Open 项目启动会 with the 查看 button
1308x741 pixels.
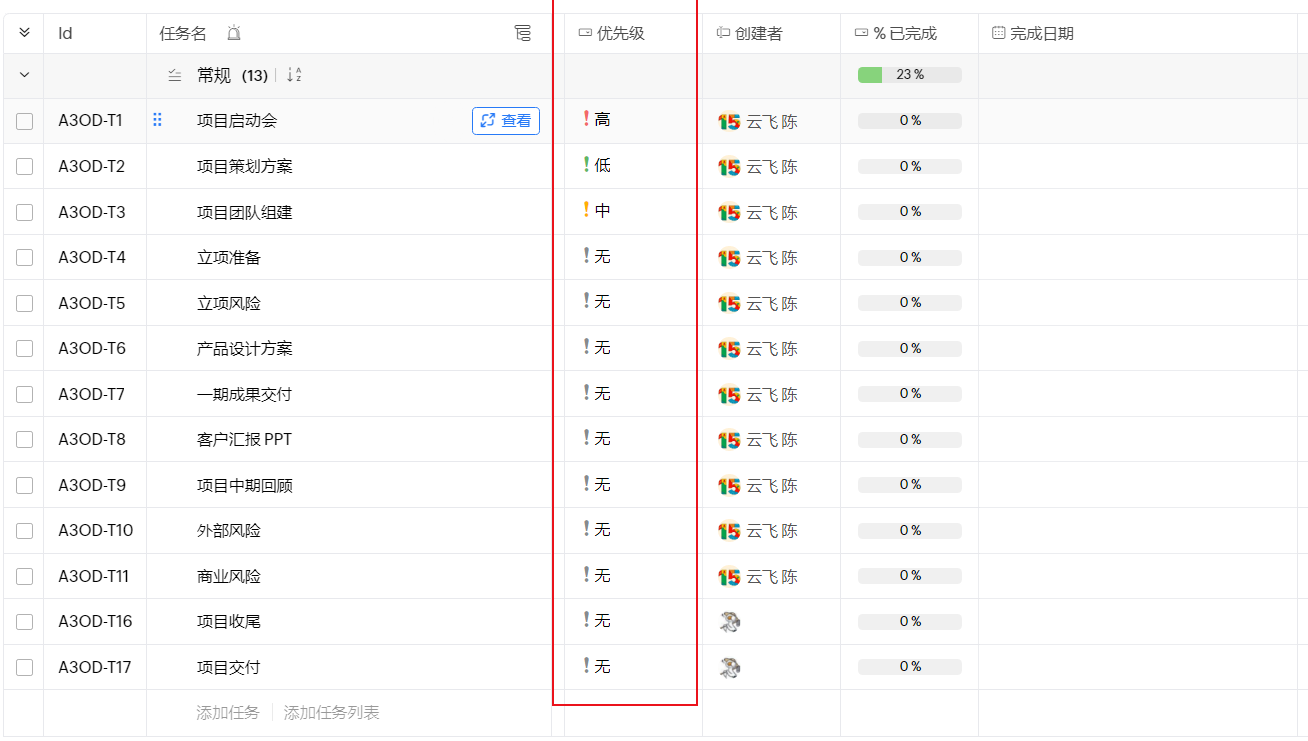pos(506,121)
